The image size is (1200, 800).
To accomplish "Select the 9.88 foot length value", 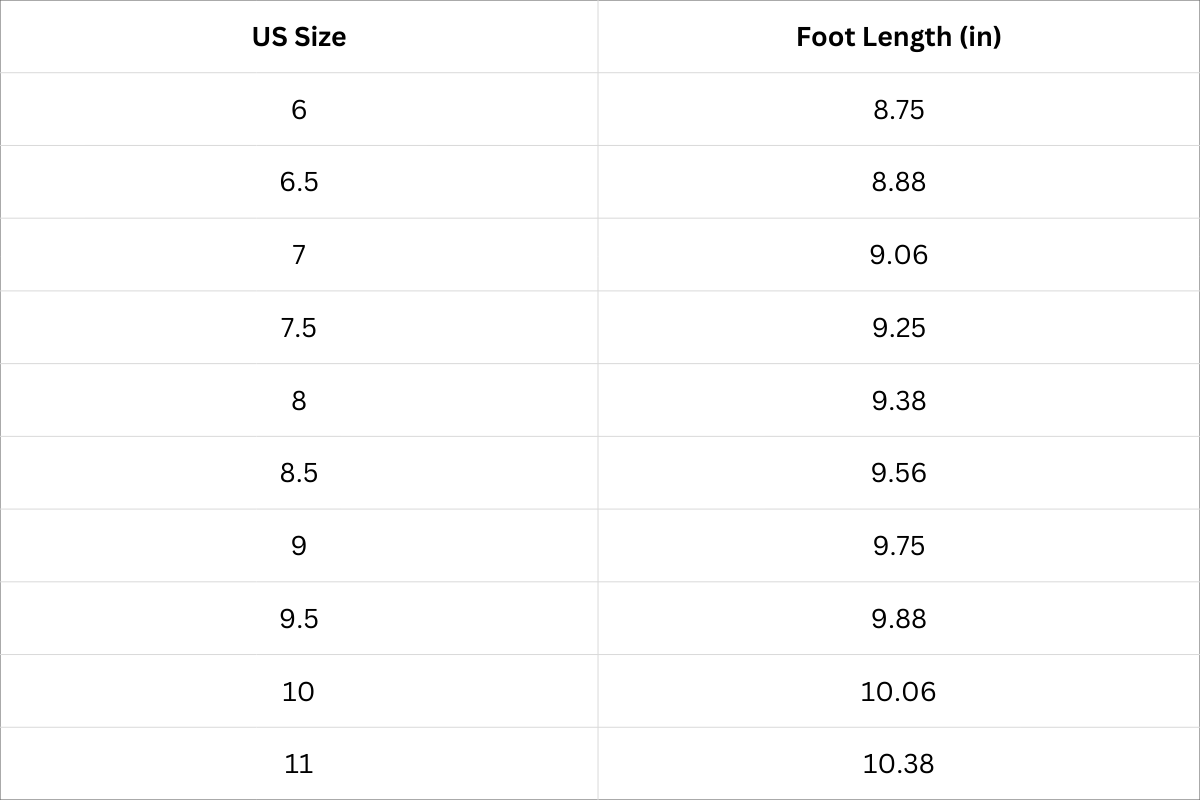I will [x=898, y=619].
